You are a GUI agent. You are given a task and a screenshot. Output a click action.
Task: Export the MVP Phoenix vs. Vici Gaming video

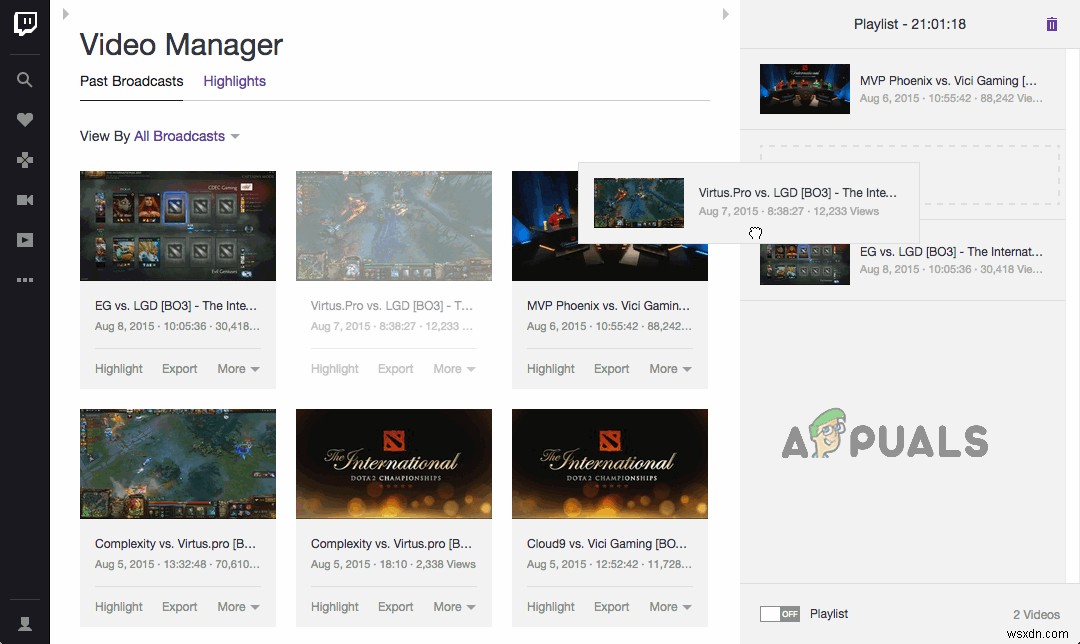pyautogui.click(x=611, y=368)
